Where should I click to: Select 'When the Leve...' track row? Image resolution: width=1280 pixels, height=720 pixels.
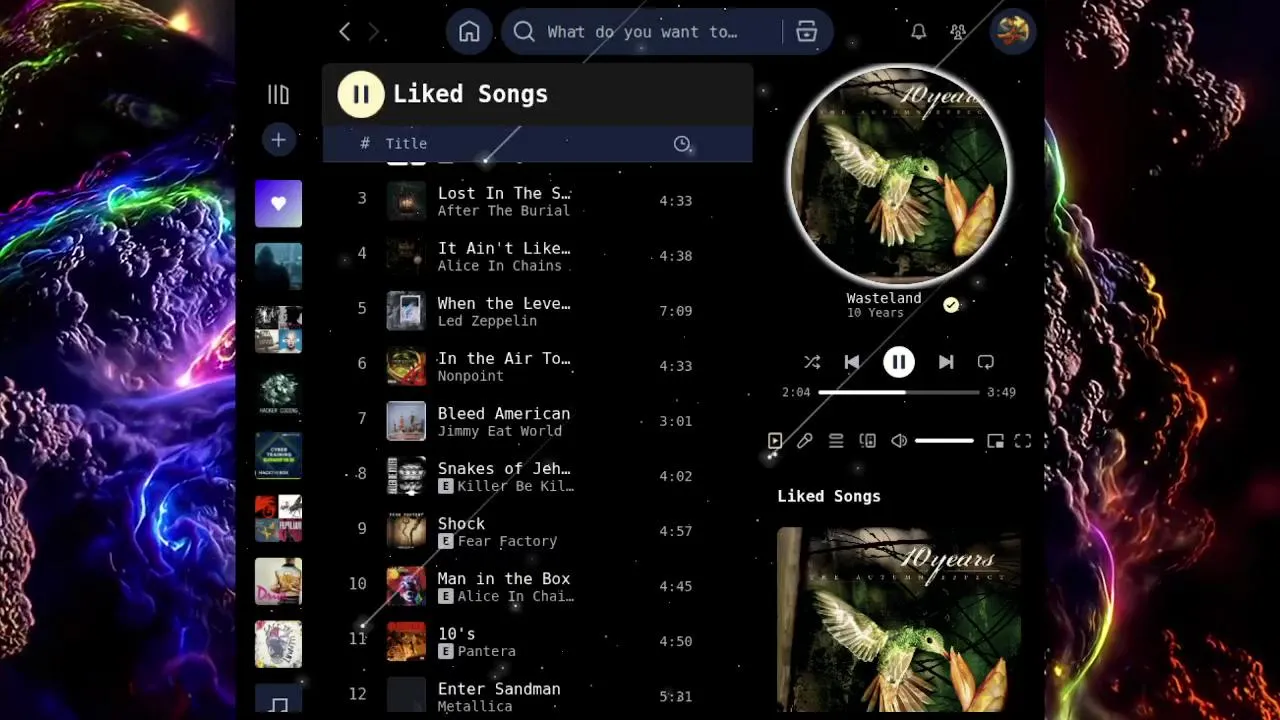coord(538,311)
